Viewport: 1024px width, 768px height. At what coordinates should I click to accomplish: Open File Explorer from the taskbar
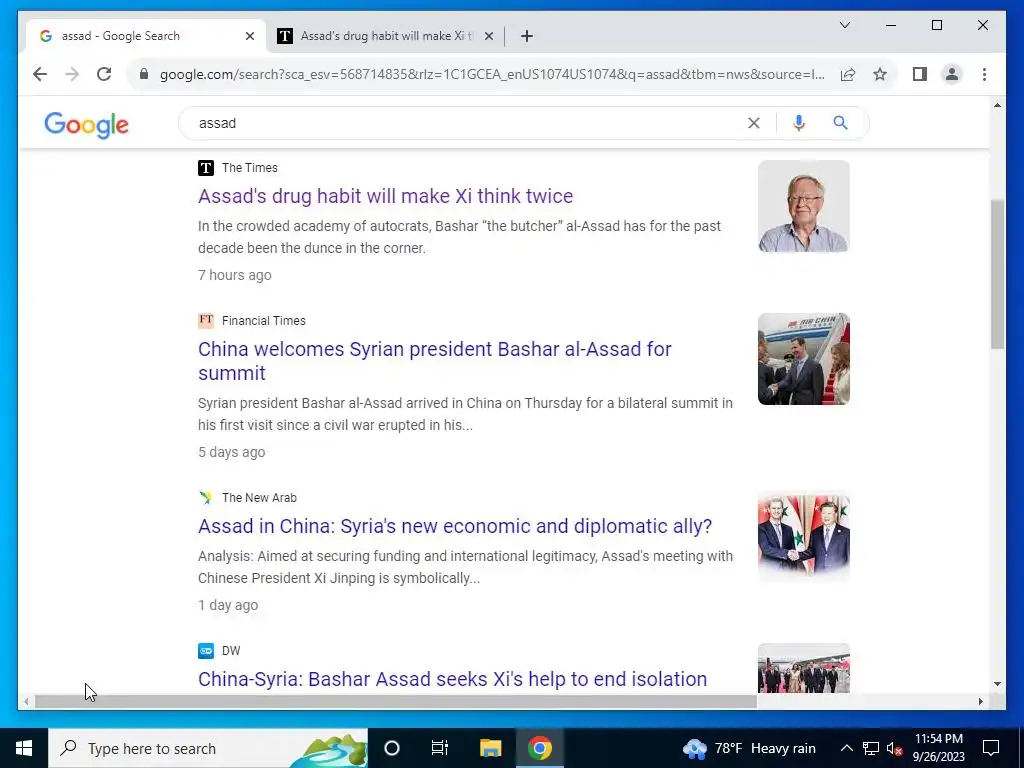point(490,748)
